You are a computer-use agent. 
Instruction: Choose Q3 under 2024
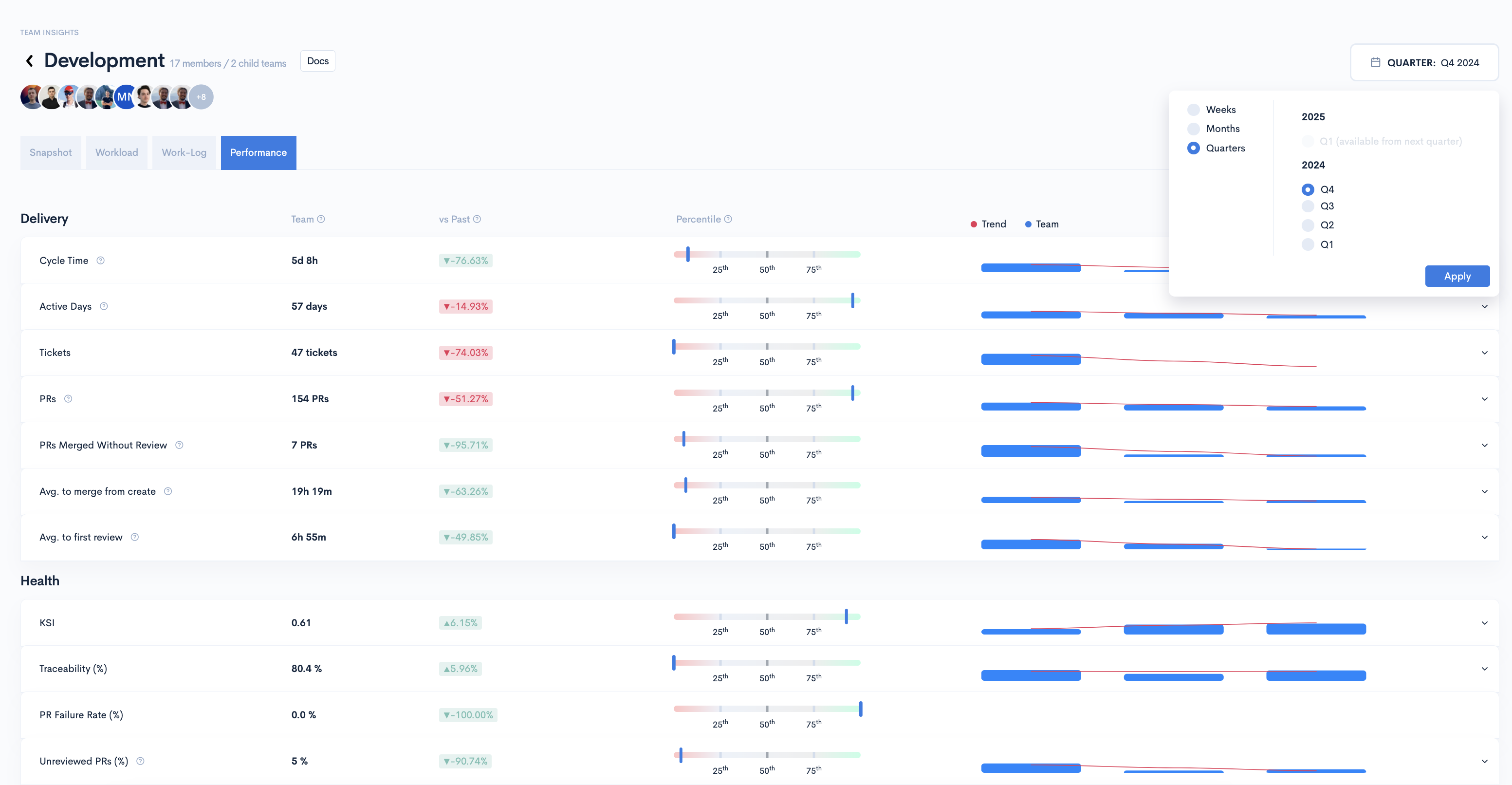1308,206
